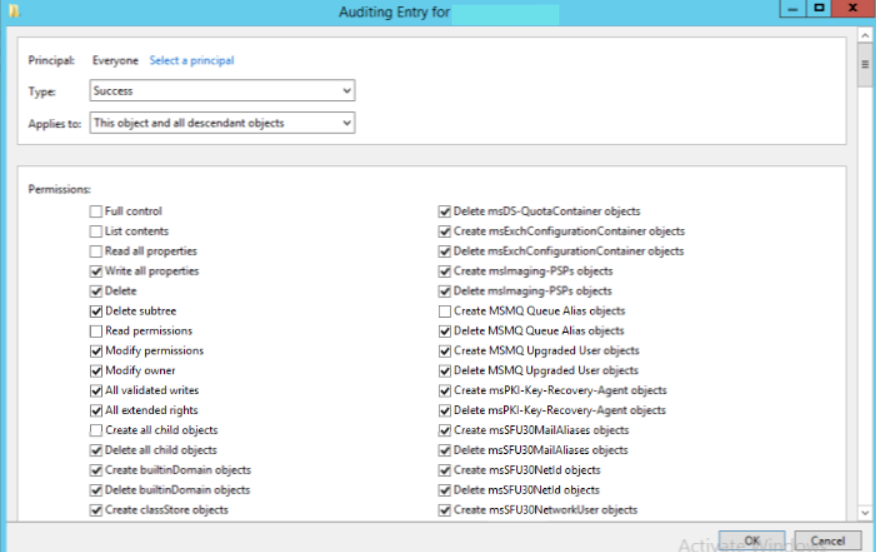
Task: Enable the Full control checkbox
Action: click(96, 211)
